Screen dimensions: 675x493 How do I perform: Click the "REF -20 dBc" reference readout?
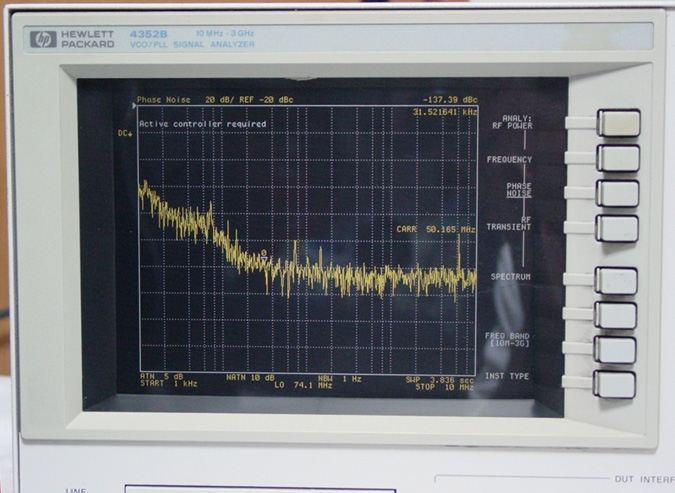pyautogui.click(x=266, y=100)
